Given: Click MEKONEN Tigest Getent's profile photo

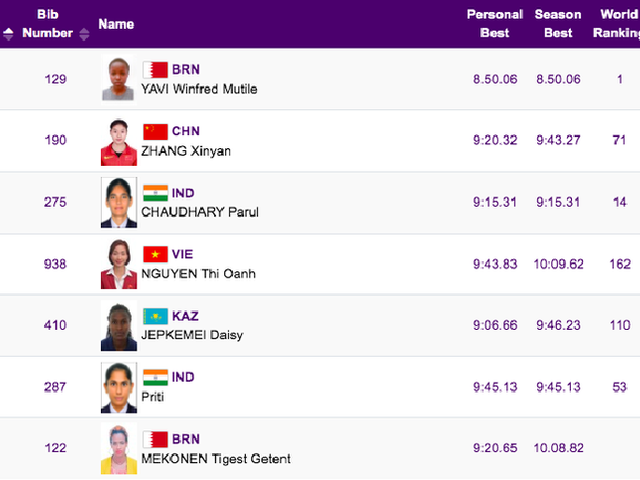Looking at the screenshot, I should click(x=118, y=449).
